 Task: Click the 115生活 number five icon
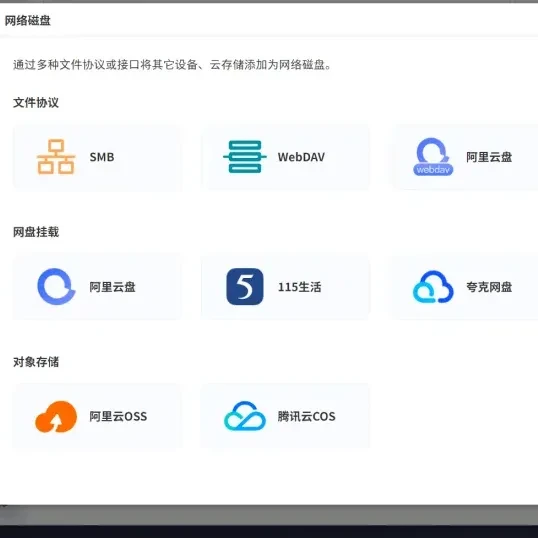pos(245,286)
